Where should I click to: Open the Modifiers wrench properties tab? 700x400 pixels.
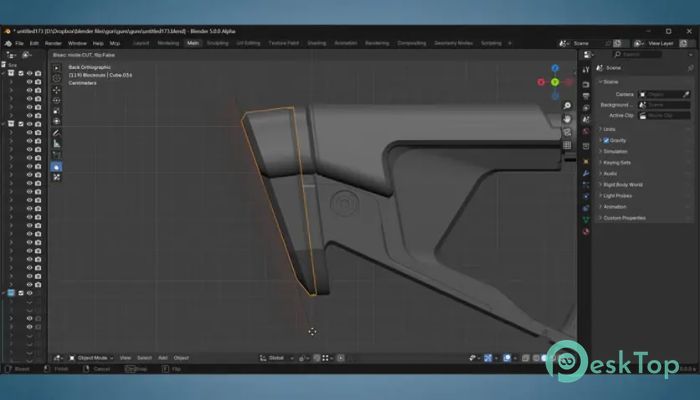(x=586, y=173)
